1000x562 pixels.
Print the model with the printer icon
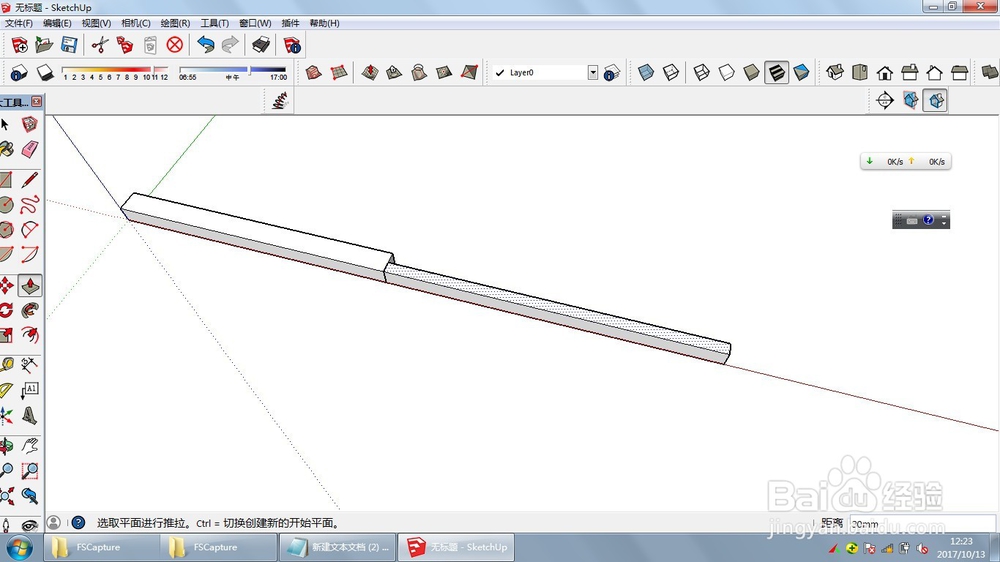coord(261,45)
